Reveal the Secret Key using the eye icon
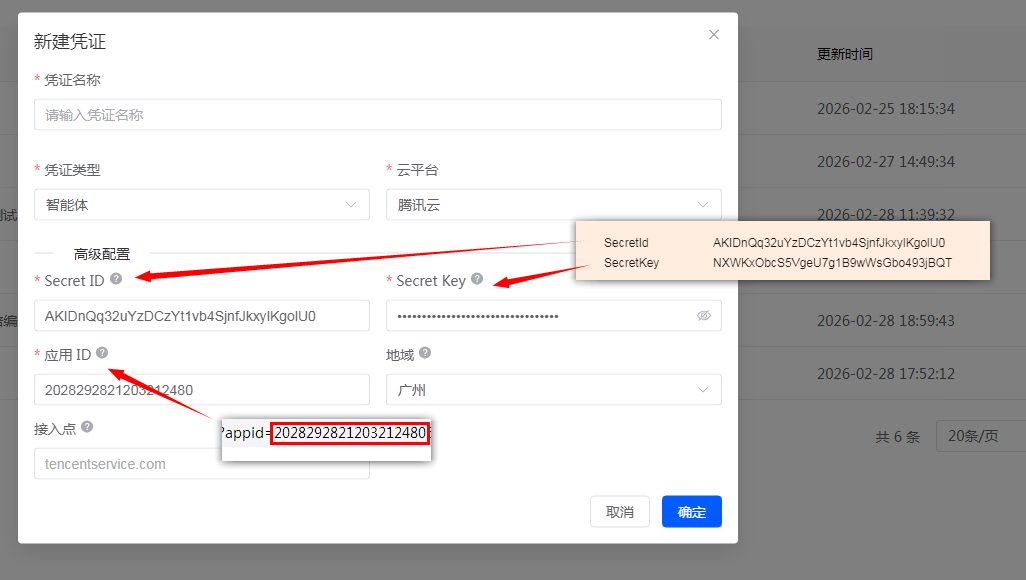 704,316
